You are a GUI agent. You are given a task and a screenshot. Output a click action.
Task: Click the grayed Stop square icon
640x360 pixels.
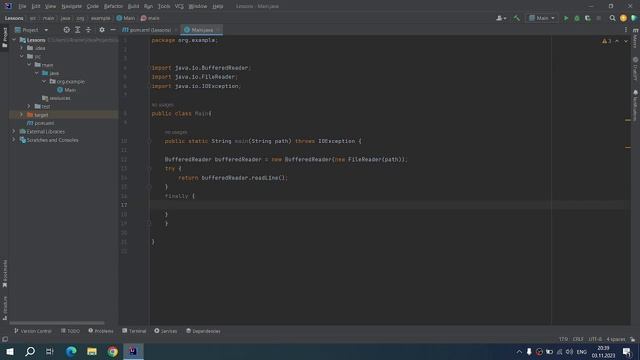[x=599, y=18]
